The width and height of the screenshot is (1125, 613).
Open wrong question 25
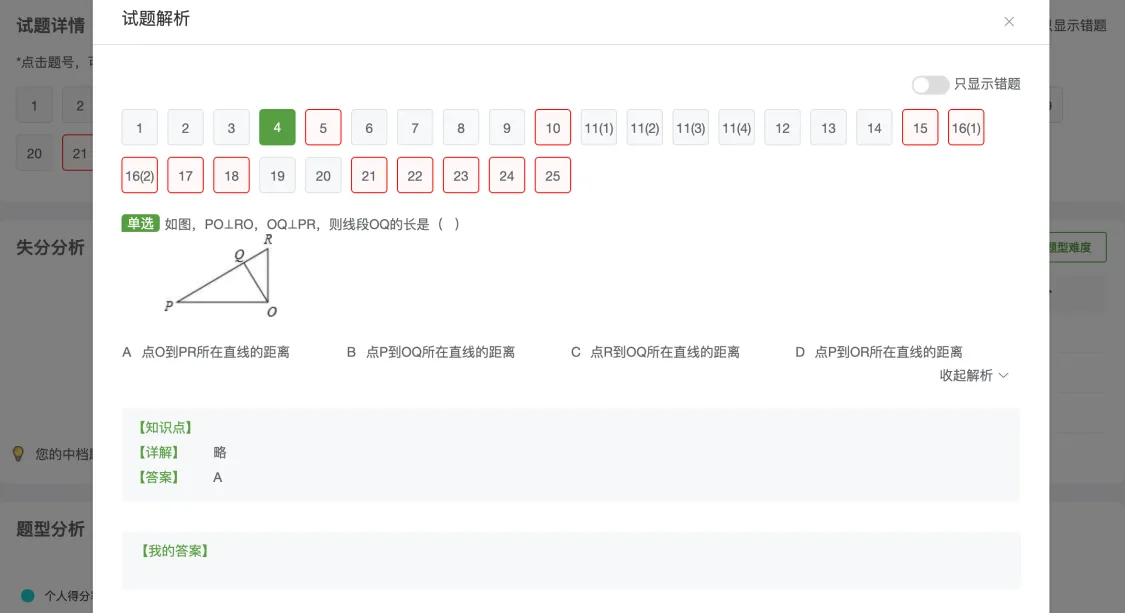click(552, 175)
